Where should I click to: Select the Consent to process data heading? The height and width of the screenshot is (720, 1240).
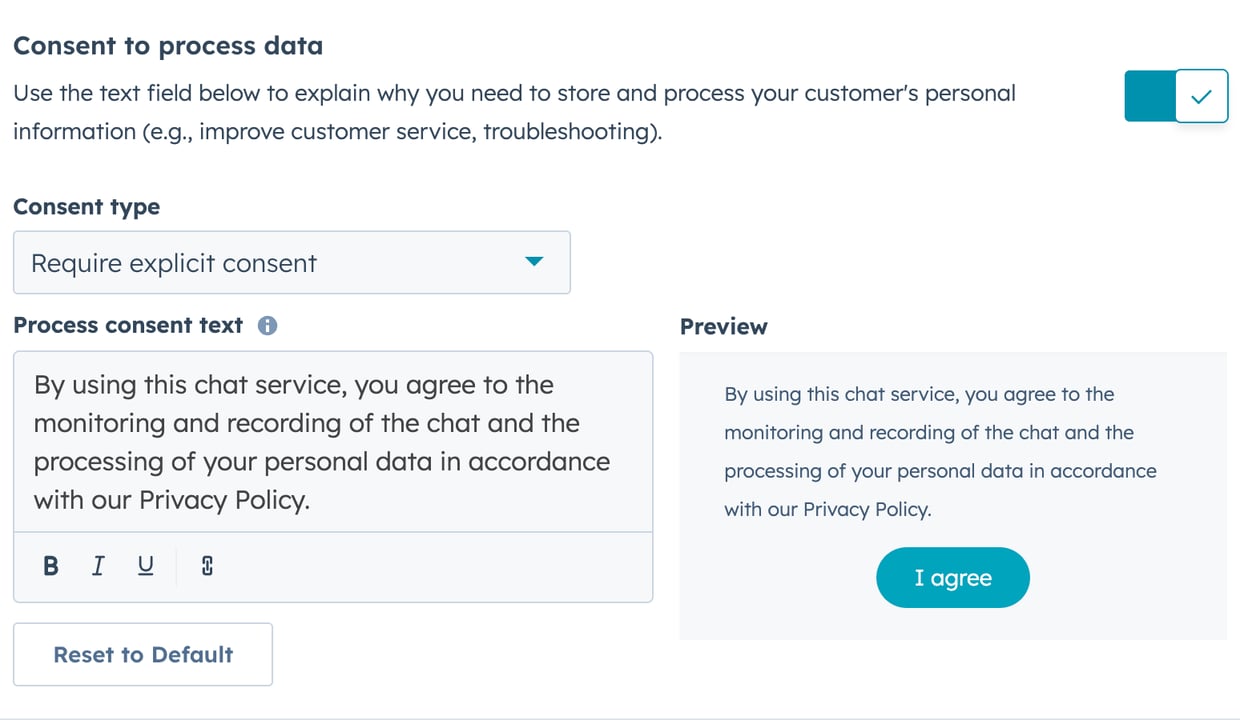coord(168,45)
